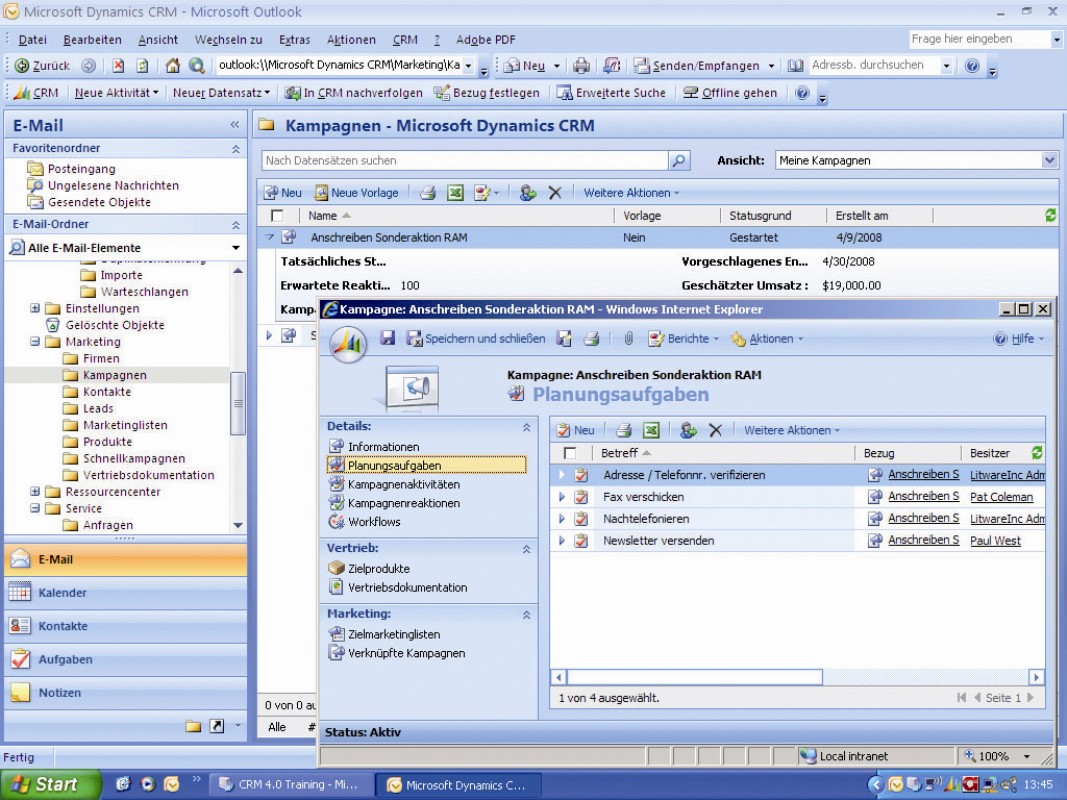
Task: Click the print icon in Outlook toolbar
Action: coord(580,65)
